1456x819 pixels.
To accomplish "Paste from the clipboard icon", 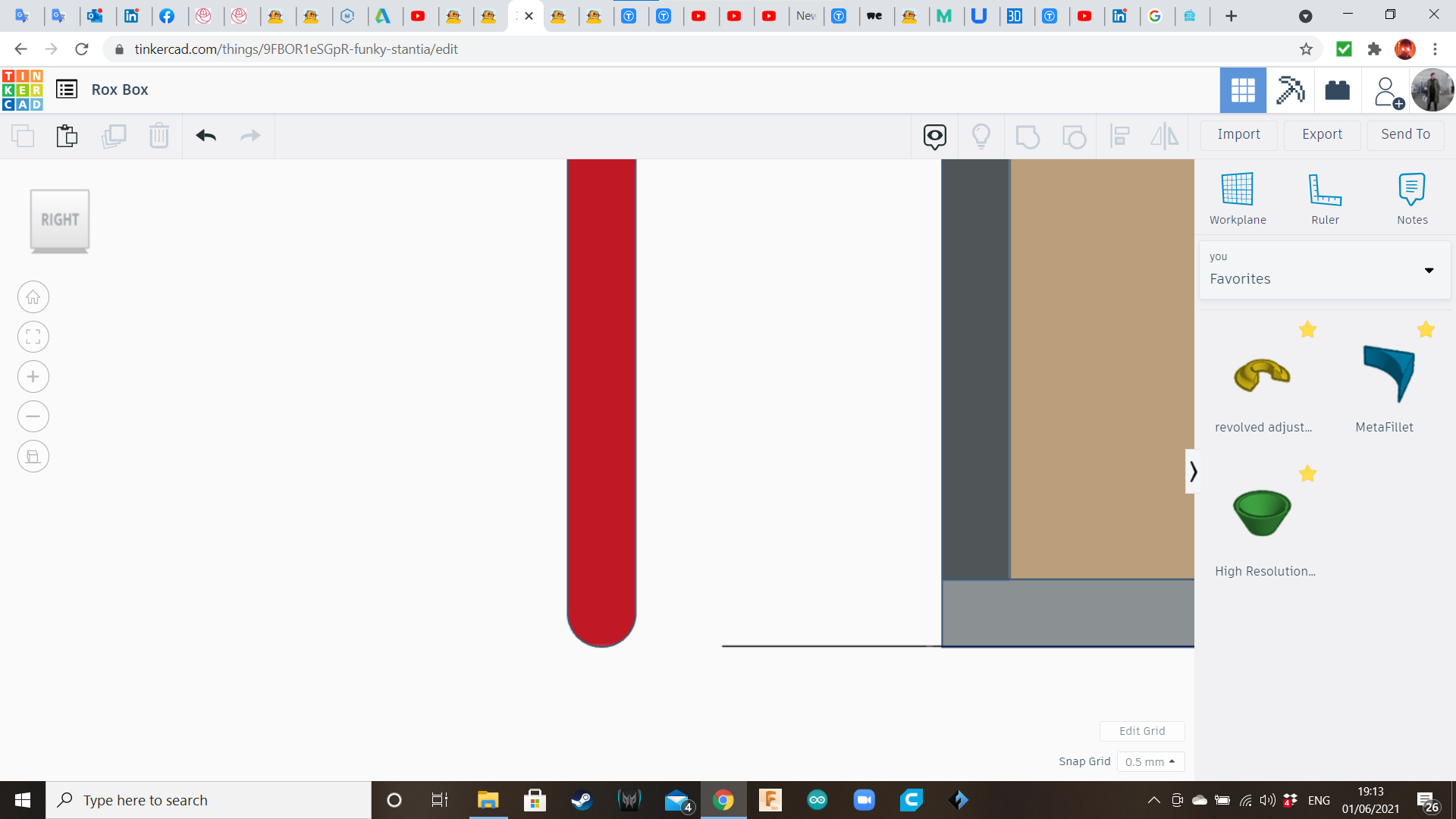I will [x=67, y=136].
